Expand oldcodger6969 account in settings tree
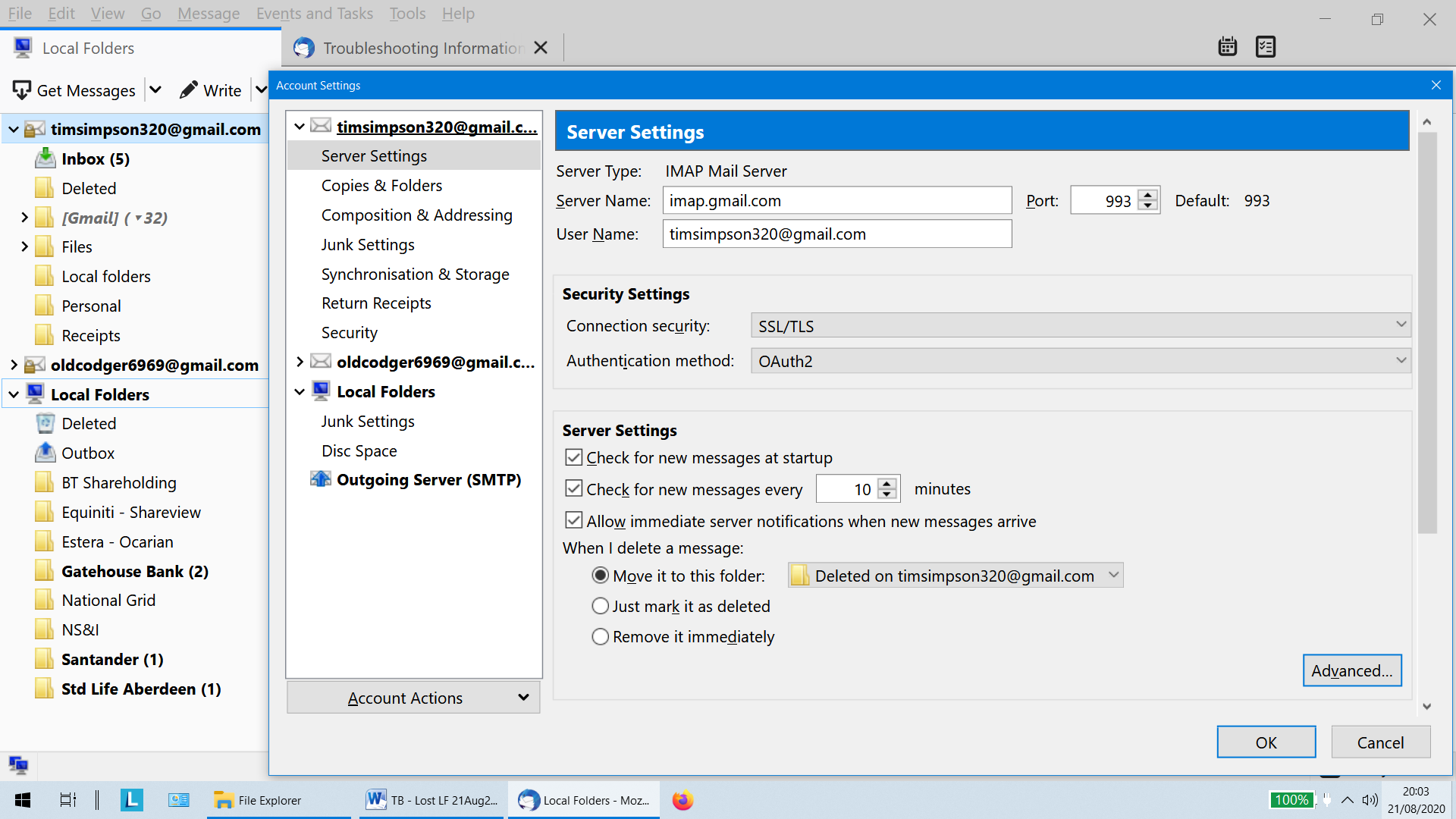1456x819 pixels. coord(300,362)
